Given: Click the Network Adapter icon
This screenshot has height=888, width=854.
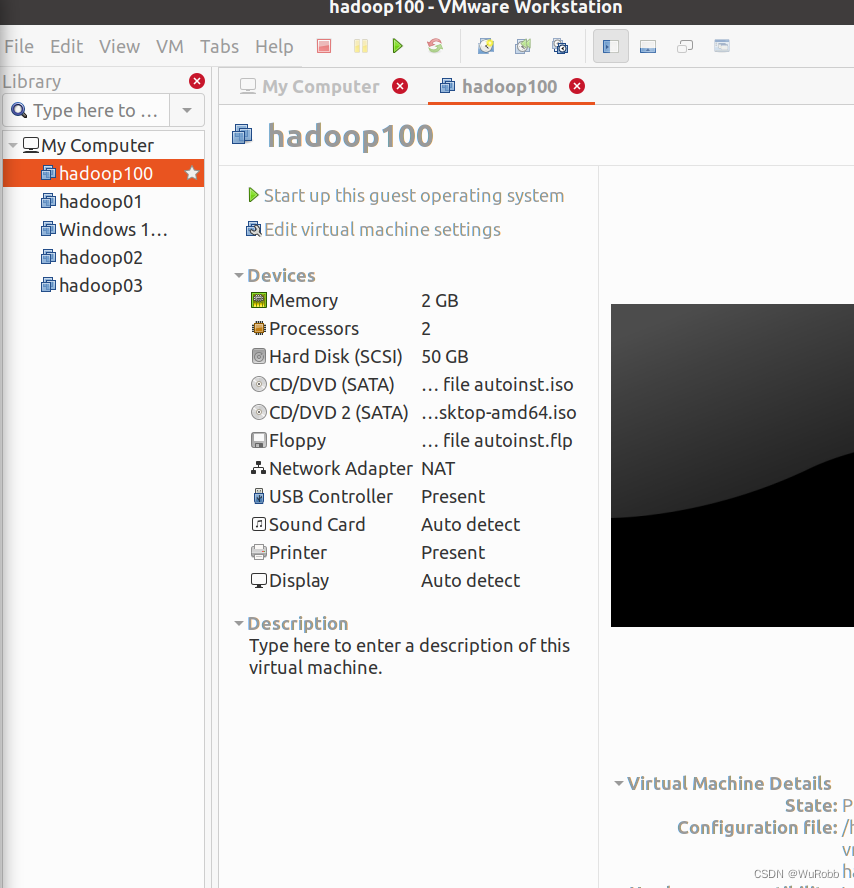Looking at the screenshot, I should tap(259, 468).
